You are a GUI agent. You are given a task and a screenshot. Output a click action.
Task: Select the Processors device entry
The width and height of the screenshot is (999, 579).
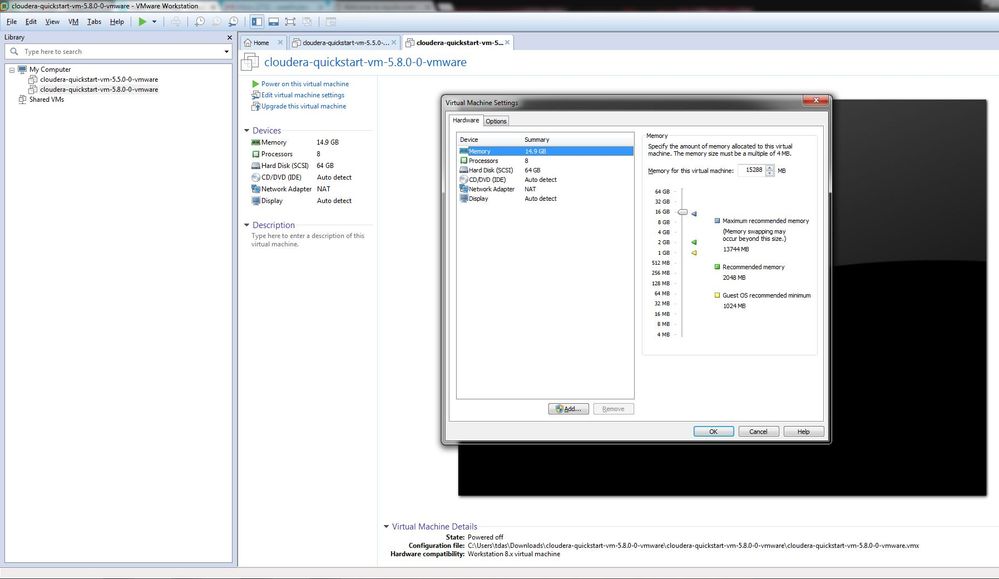click(x=482, y=160)
